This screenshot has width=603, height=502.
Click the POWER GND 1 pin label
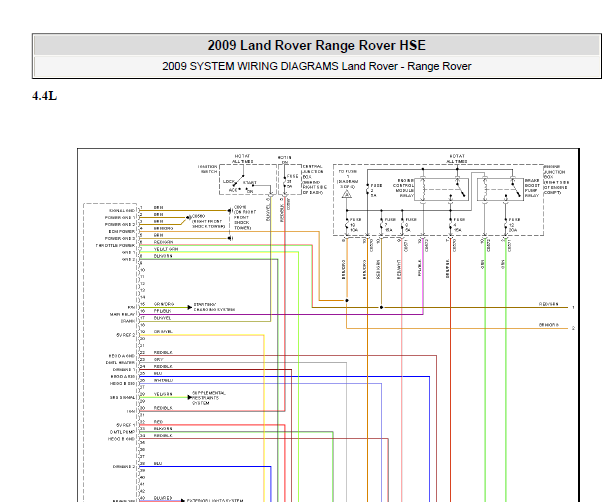click(120, 218)
